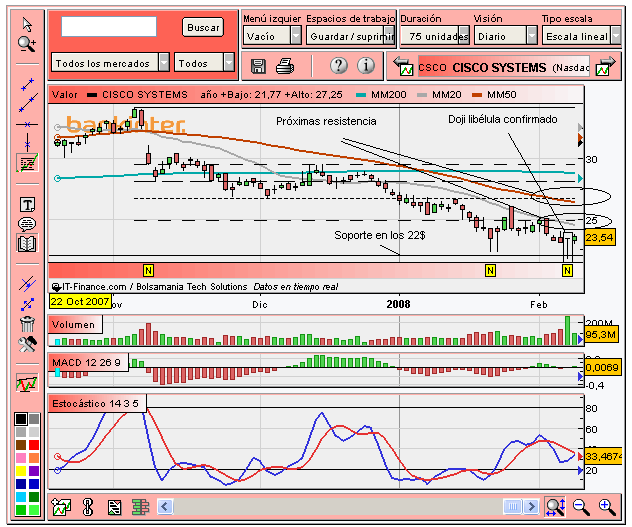Print the chart

coord(285,66)
